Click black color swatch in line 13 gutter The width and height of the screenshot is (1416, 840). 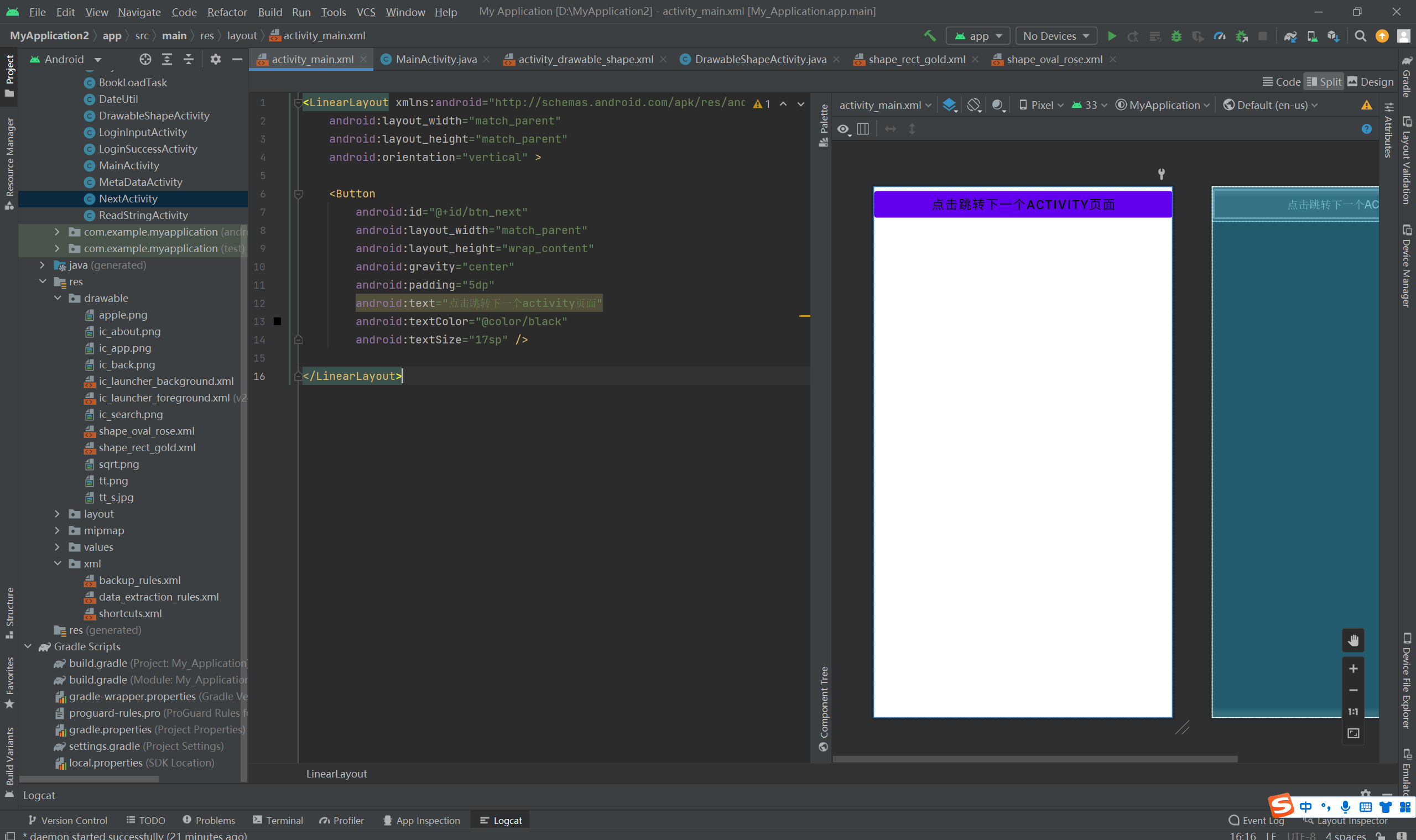coord(278,321)
